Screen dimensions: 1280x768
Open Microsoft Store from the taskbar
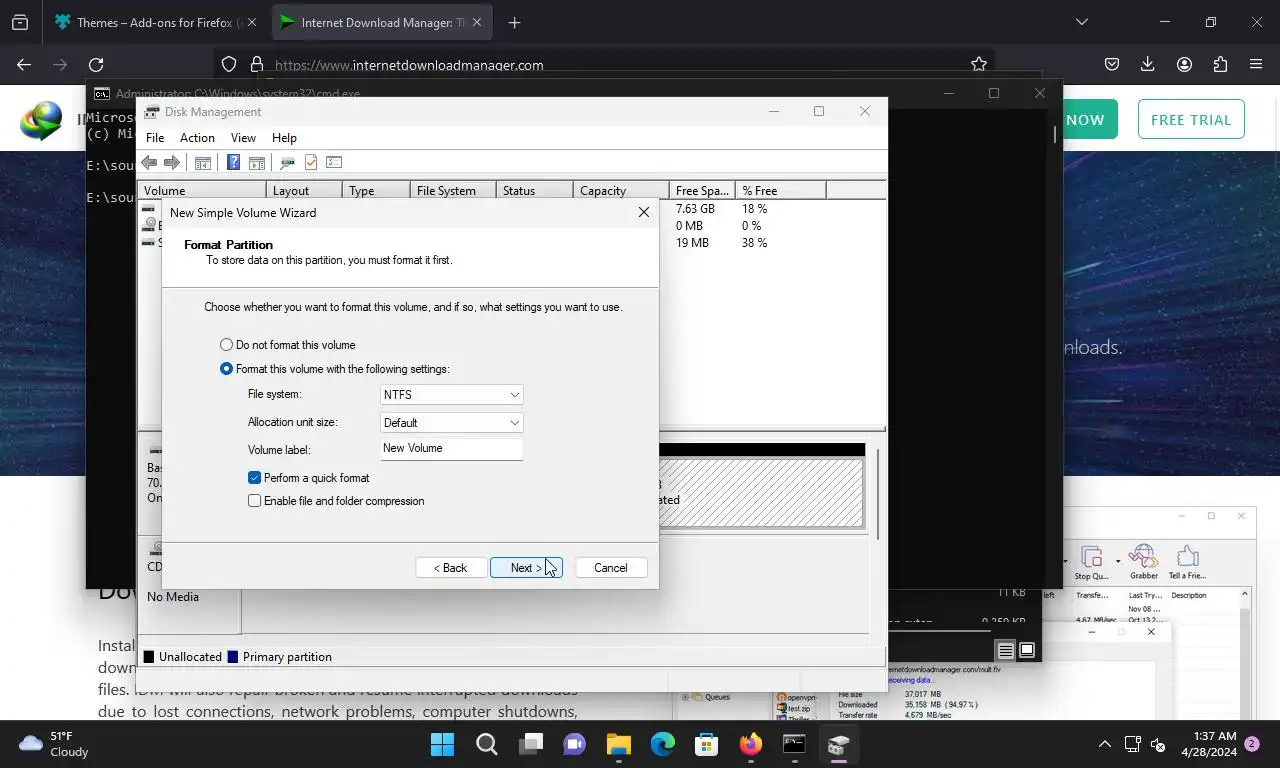pyautogui.click(x=707, y=744)
